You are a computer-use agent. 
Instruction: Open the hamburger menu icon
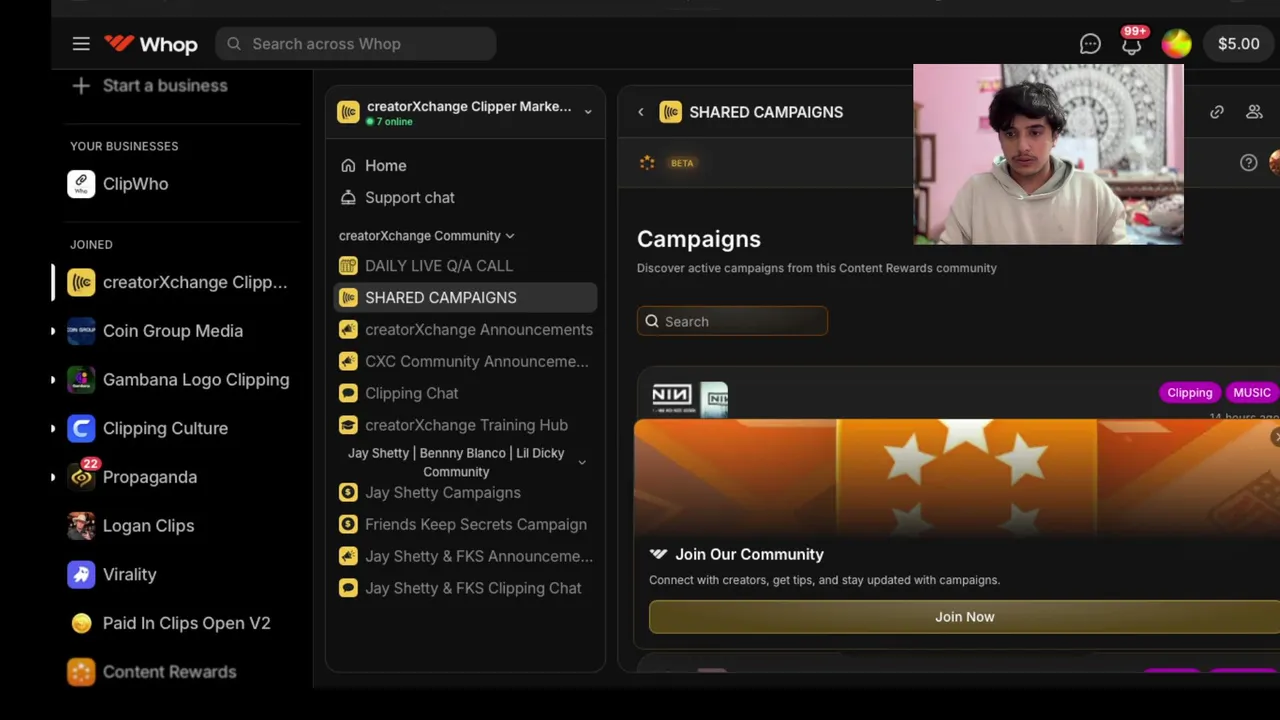pyautogui.click(x=81, y=44)
